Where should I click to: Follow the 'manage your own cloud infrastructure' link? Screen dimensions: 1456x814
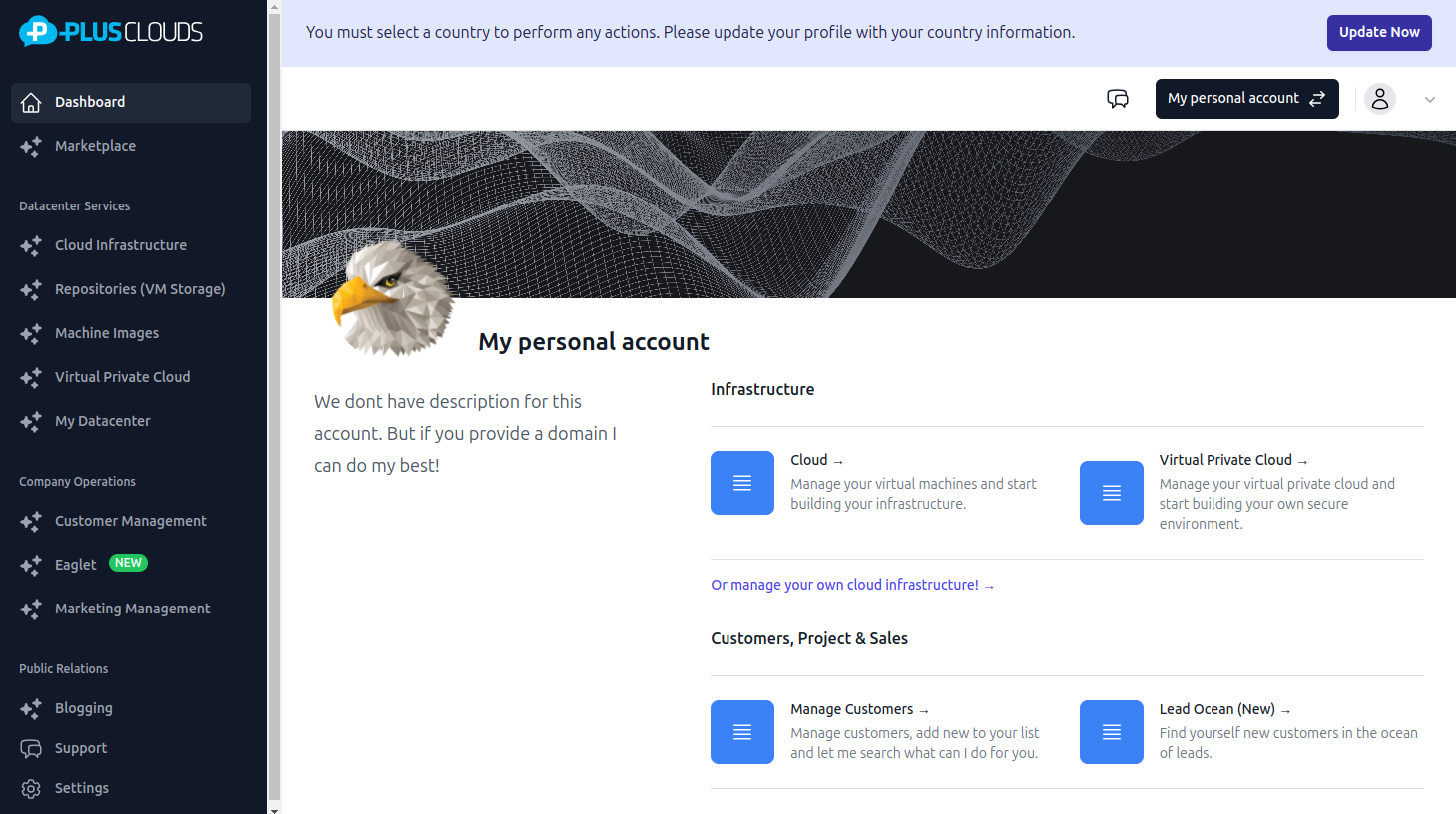tap(852, 584)
